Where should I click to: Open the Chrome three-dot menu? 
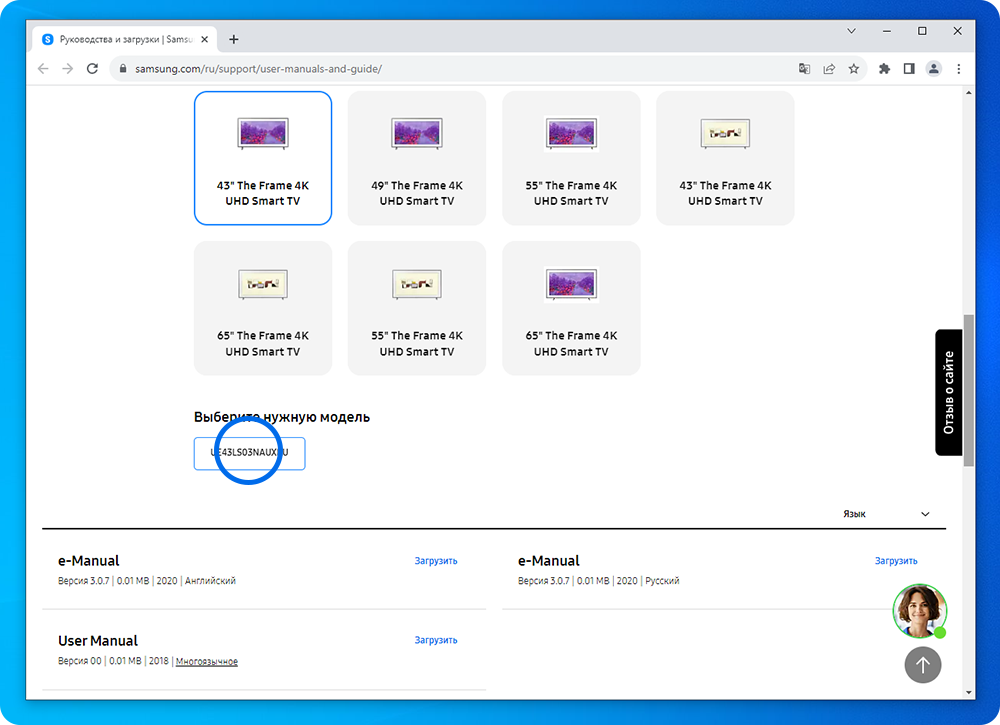click(959, 69)
